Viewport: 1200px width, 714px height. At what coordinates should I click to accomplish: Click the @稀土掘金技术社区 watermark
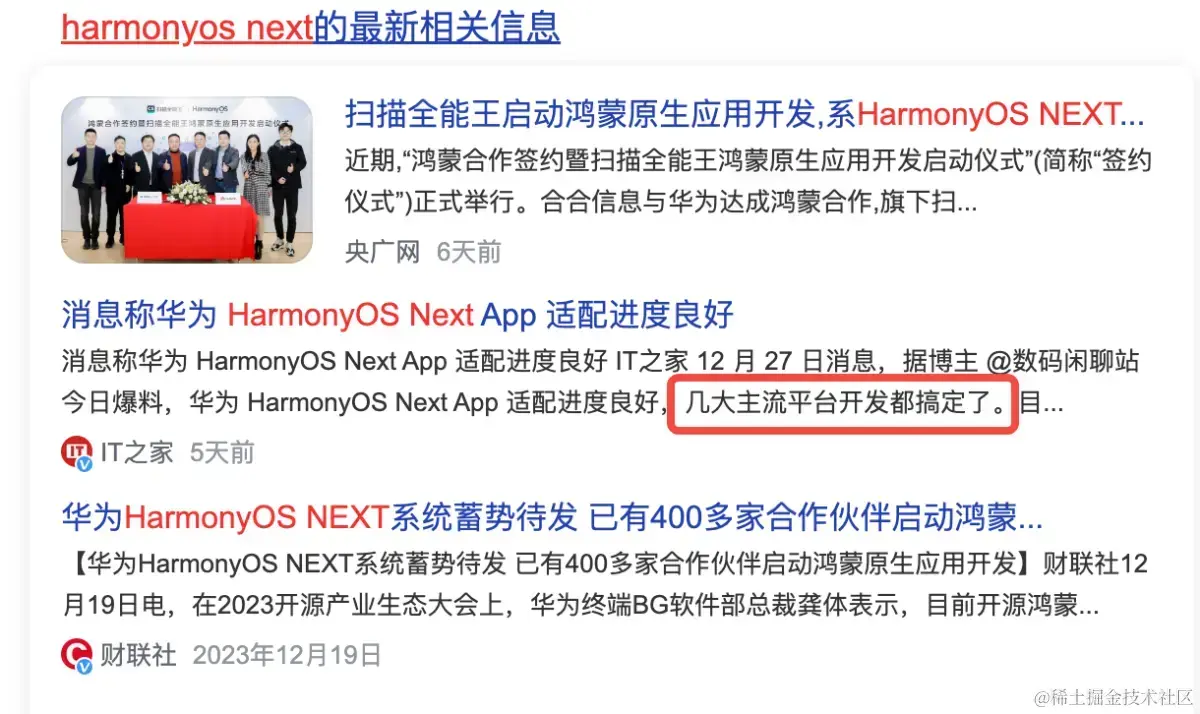pyautogui.click(x=1113, y=695)
